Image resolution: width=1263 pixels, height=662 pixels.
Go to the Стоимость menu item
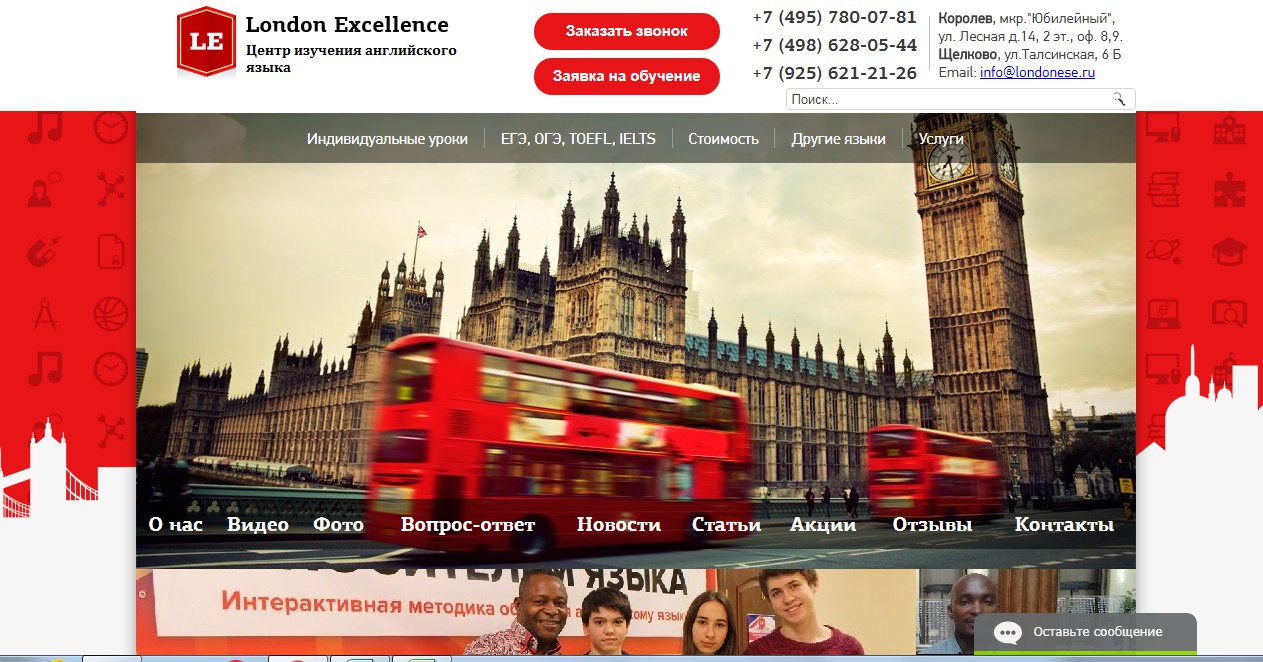(723, 139)
